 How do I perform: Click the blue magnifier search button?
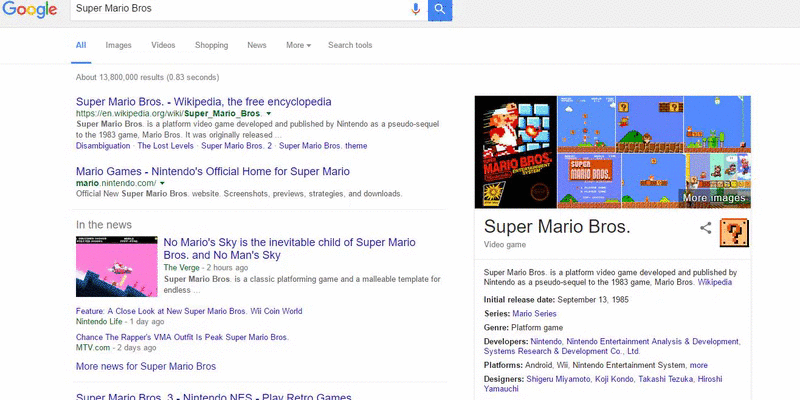pos(440,9)
